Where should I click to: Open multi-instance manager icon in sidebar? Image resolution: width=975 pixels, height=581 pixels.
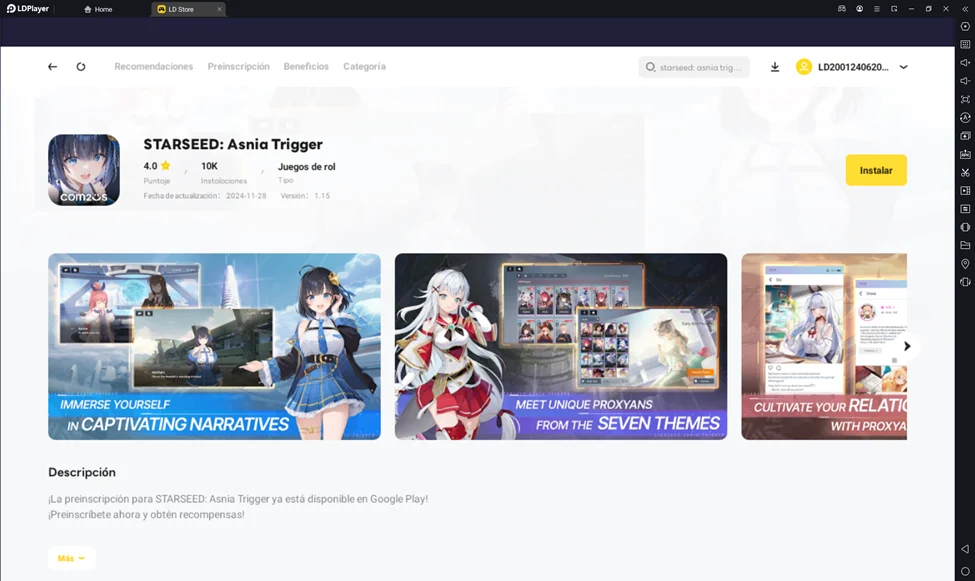pyautogui.click(x=965, y=136)
